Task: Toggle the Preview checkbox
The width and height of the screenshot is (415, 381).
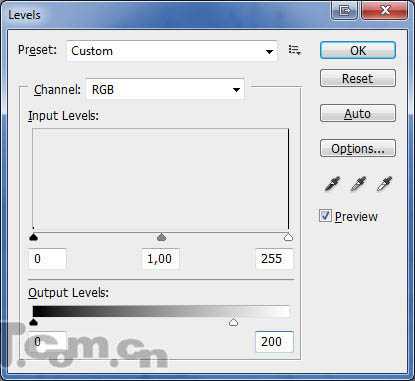Action: pyautogui.click(x=325, y=216)
